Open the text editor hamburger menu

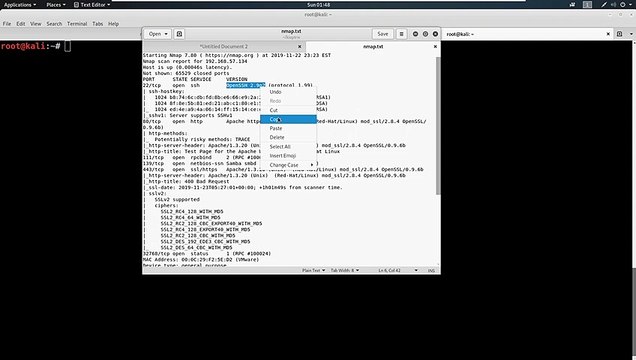401,34
